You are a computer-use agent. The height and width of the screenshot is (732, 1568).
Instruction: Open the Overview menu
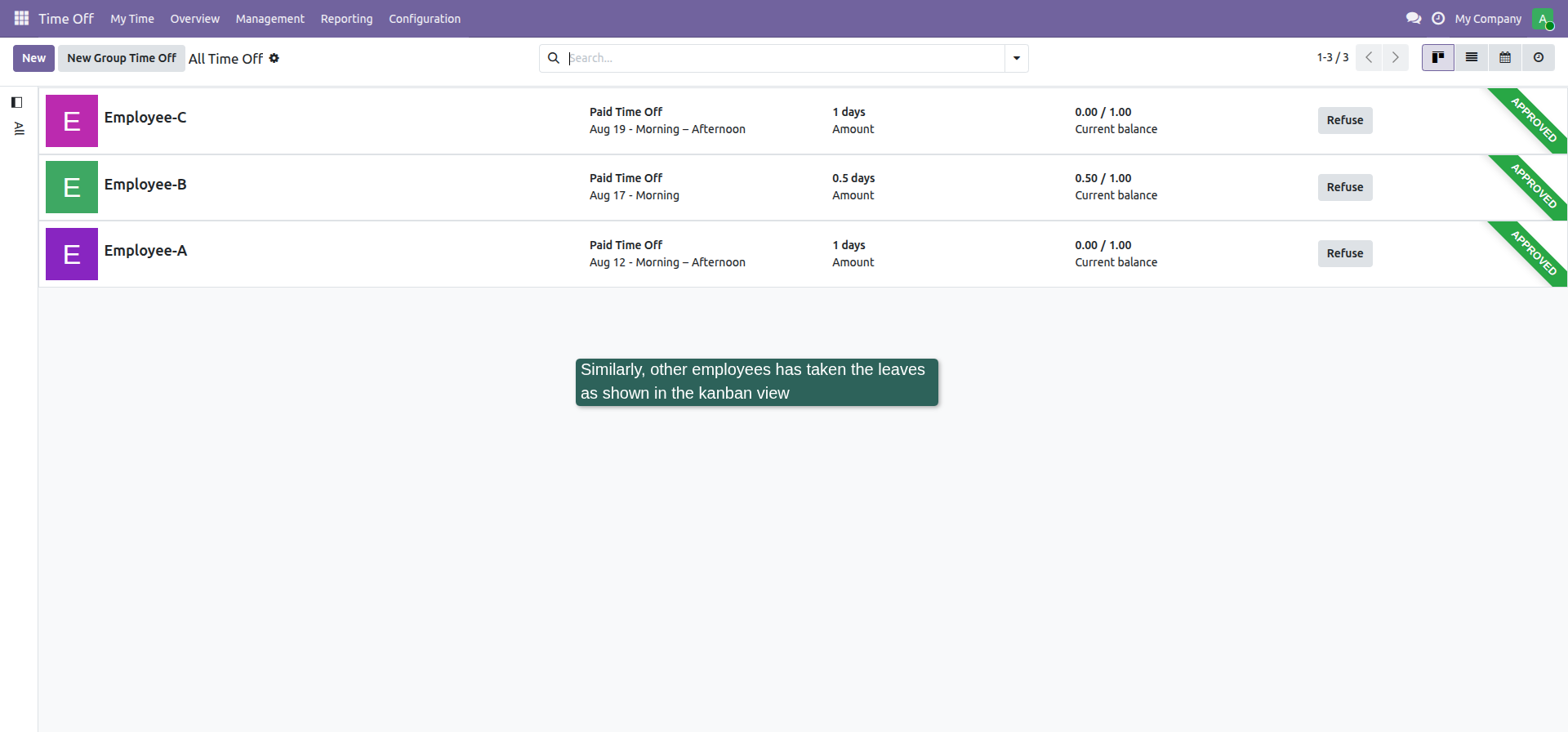click(x=194, y=19)
